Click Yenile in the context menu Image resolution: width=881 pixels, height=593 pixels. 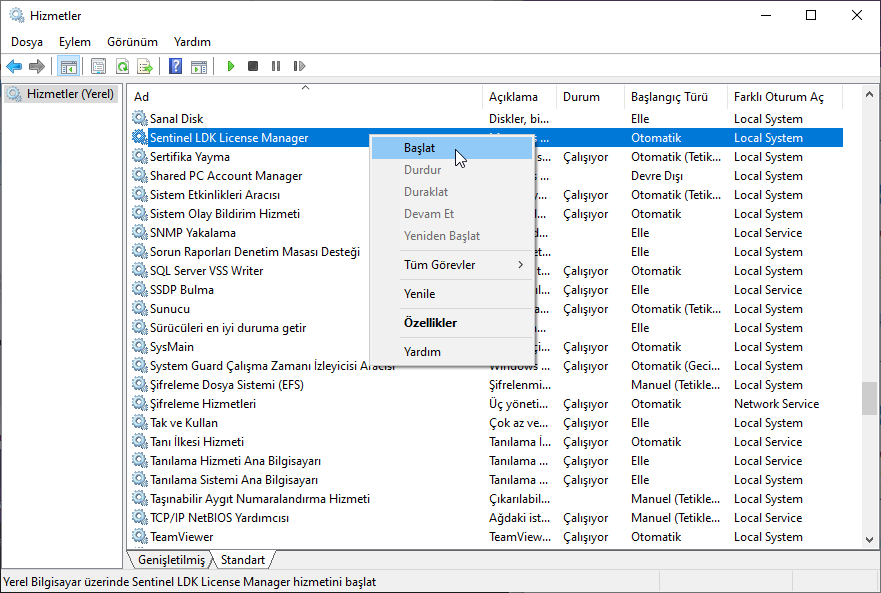point(419,294)
